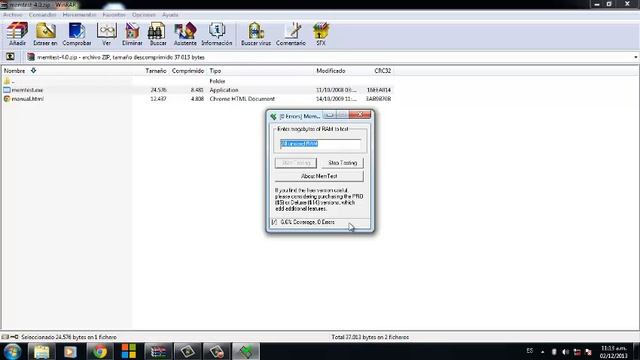Click the parent folder ".." icon
The width and height of the screenshot is (640, 360).
pos(7,81)
